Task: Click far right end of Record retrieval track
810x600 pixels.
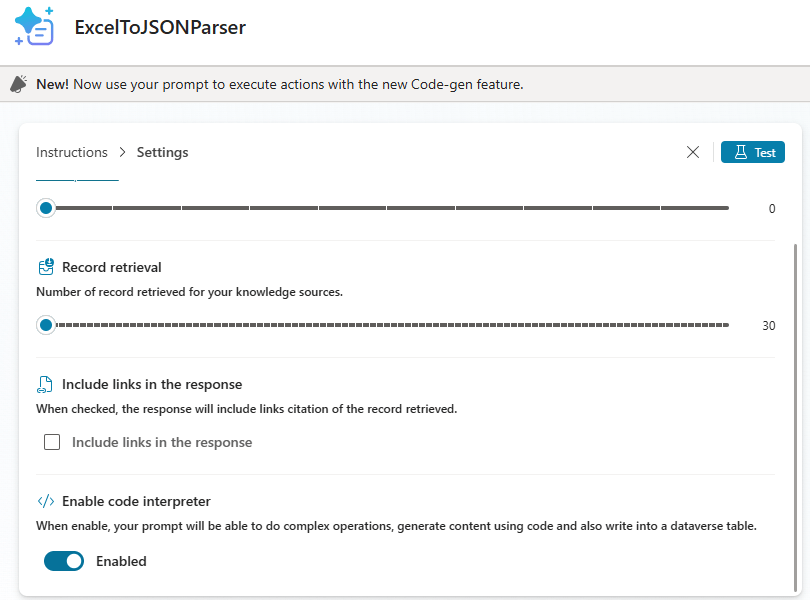Action: (727, 325)
